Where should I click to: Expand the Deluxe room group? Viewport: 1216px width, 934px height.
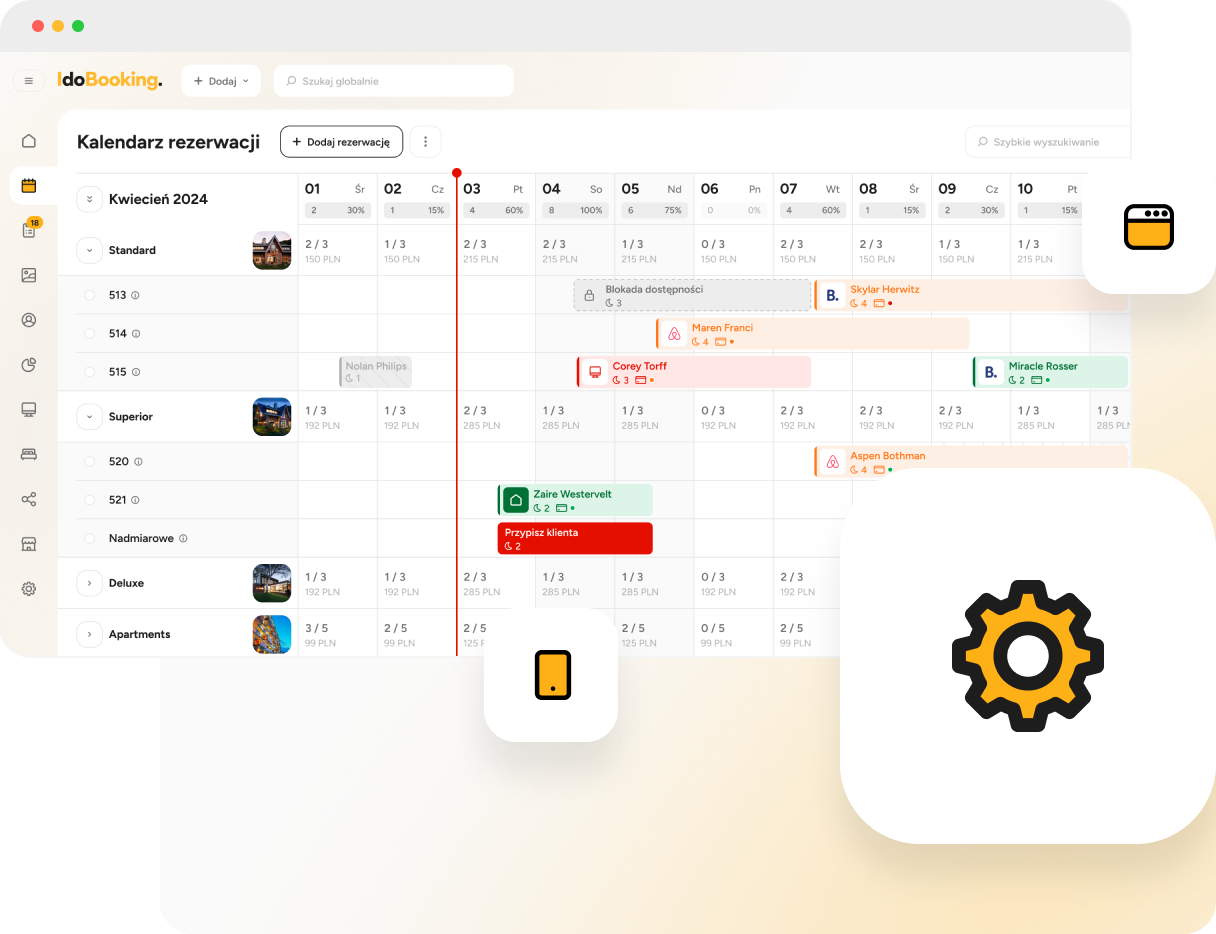point(89,583)
